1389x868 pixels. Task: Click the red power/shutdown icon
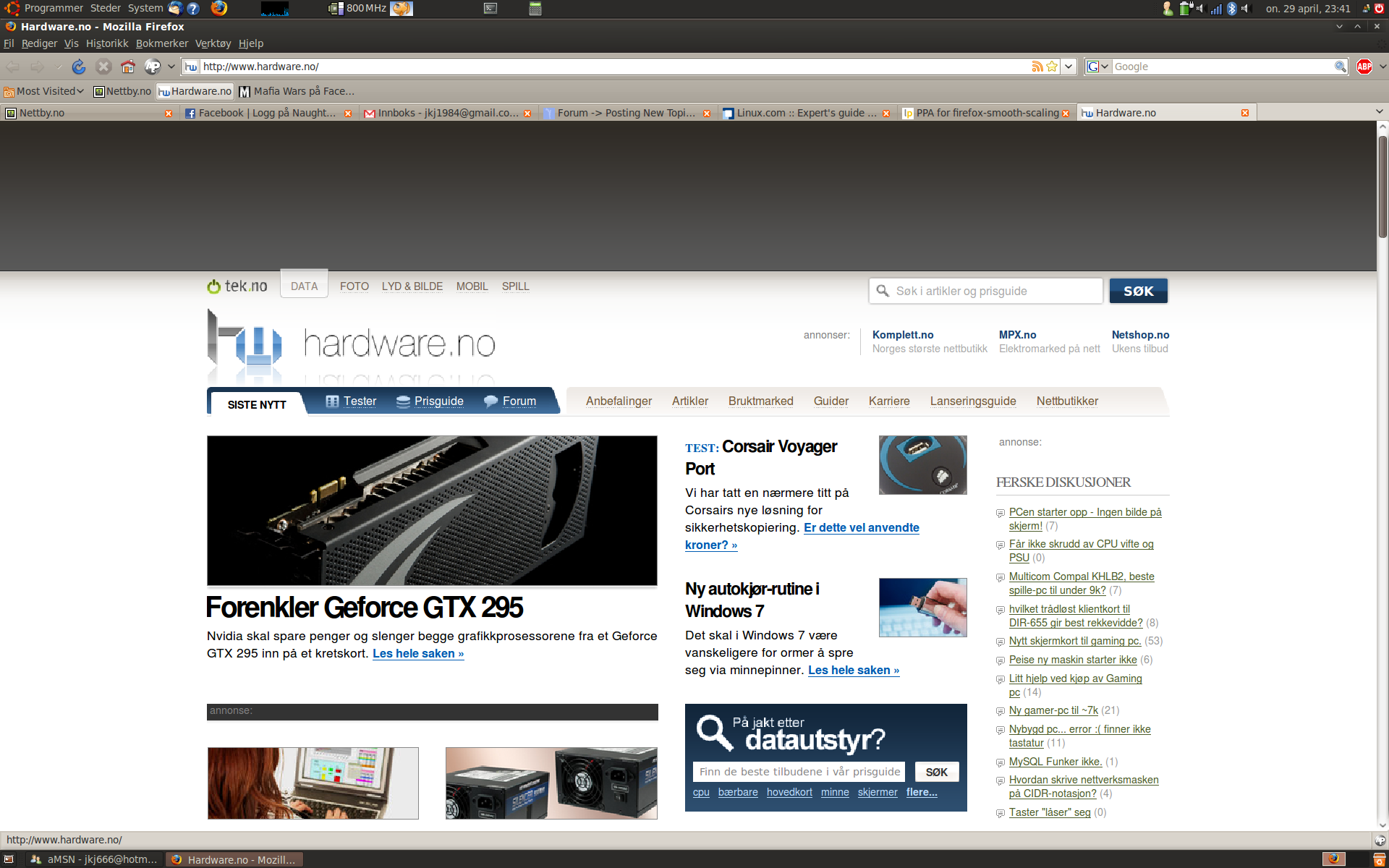point(1379,9)
